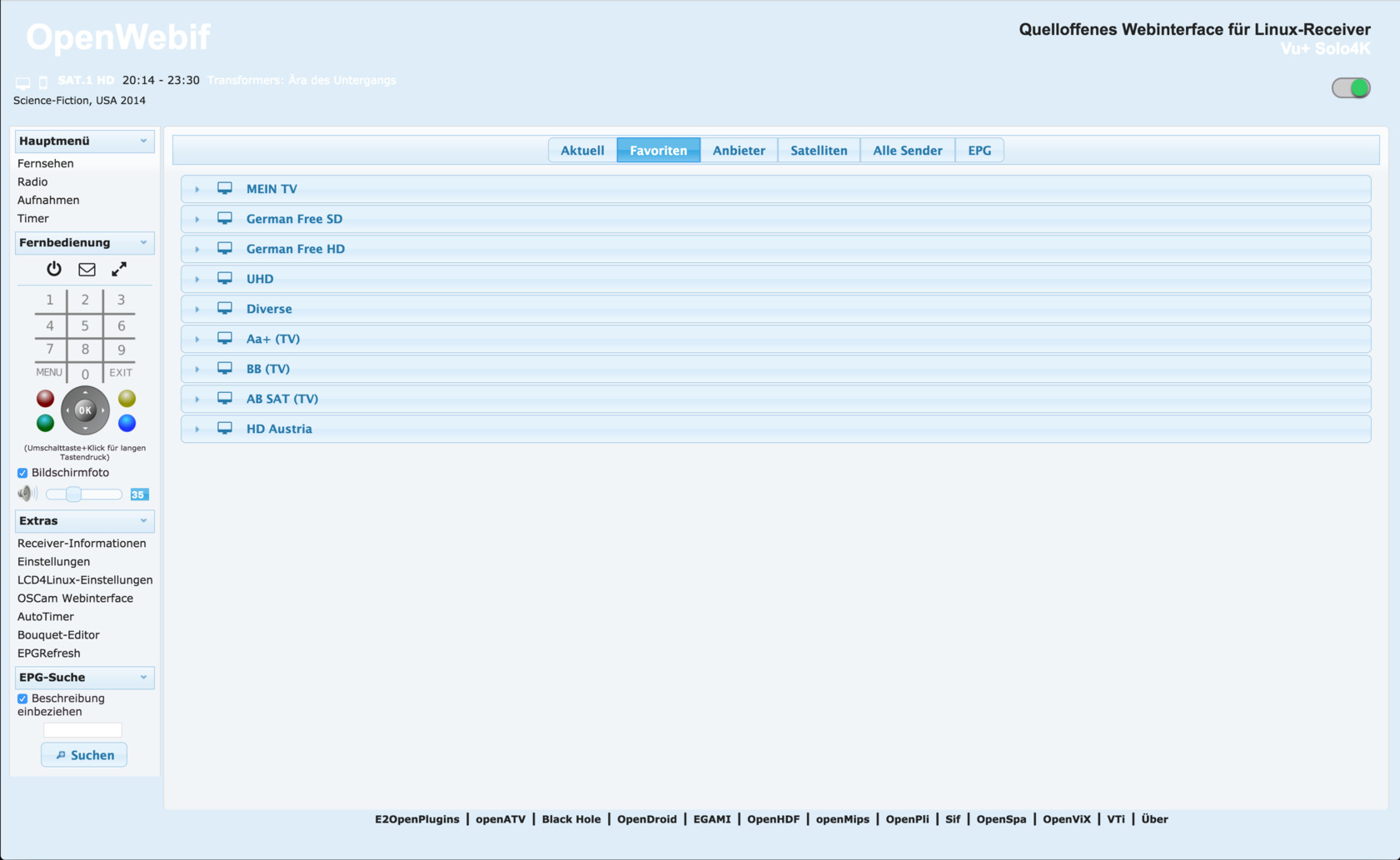The width and height of the screenshot is (1400, 860).
Task: Switch off the green toggle at top right
Action: (1350, 87)
